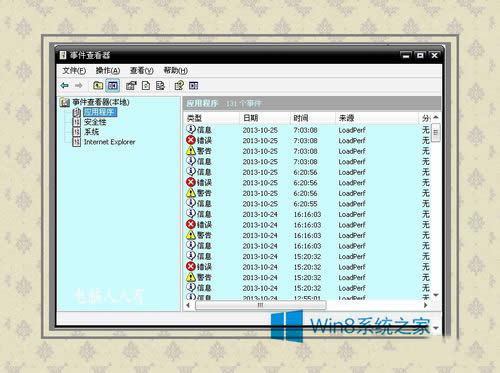Go forward with the right arrow toolbar icon
The image size is (500, 373).
pos(79,86)
